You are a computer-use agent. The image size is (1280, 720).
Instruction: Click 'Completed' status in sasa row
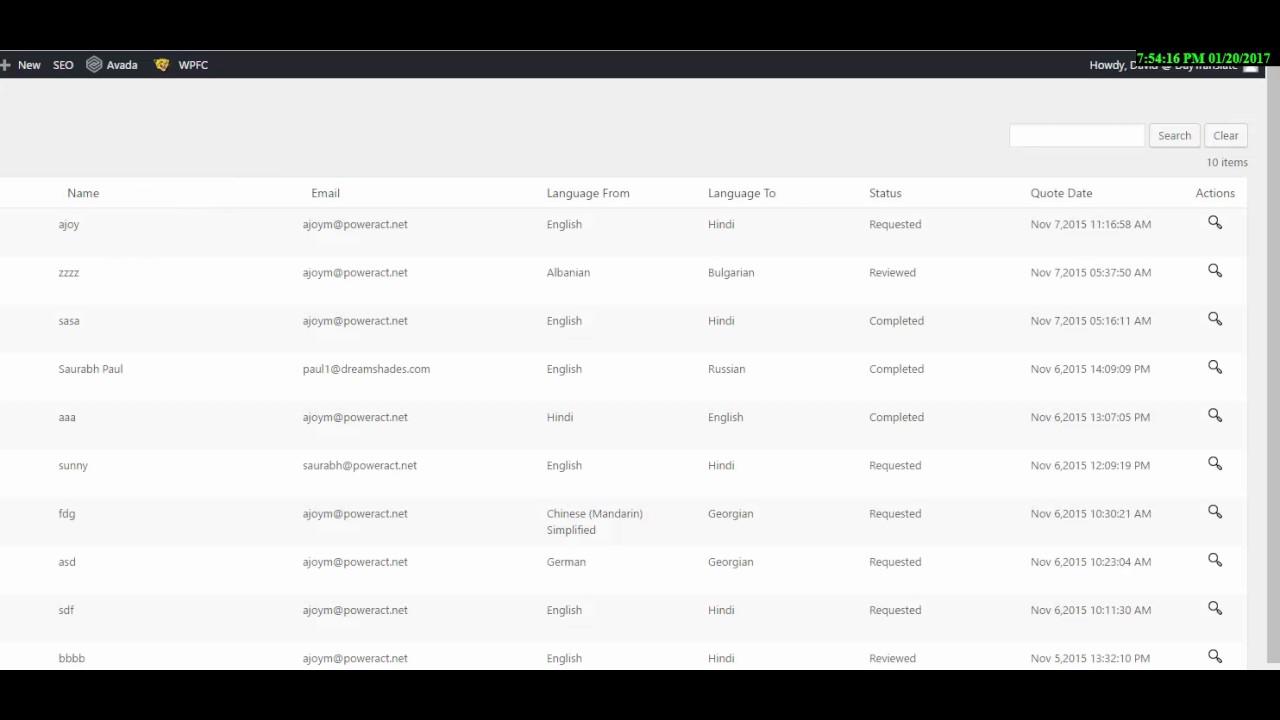(896, 321)
